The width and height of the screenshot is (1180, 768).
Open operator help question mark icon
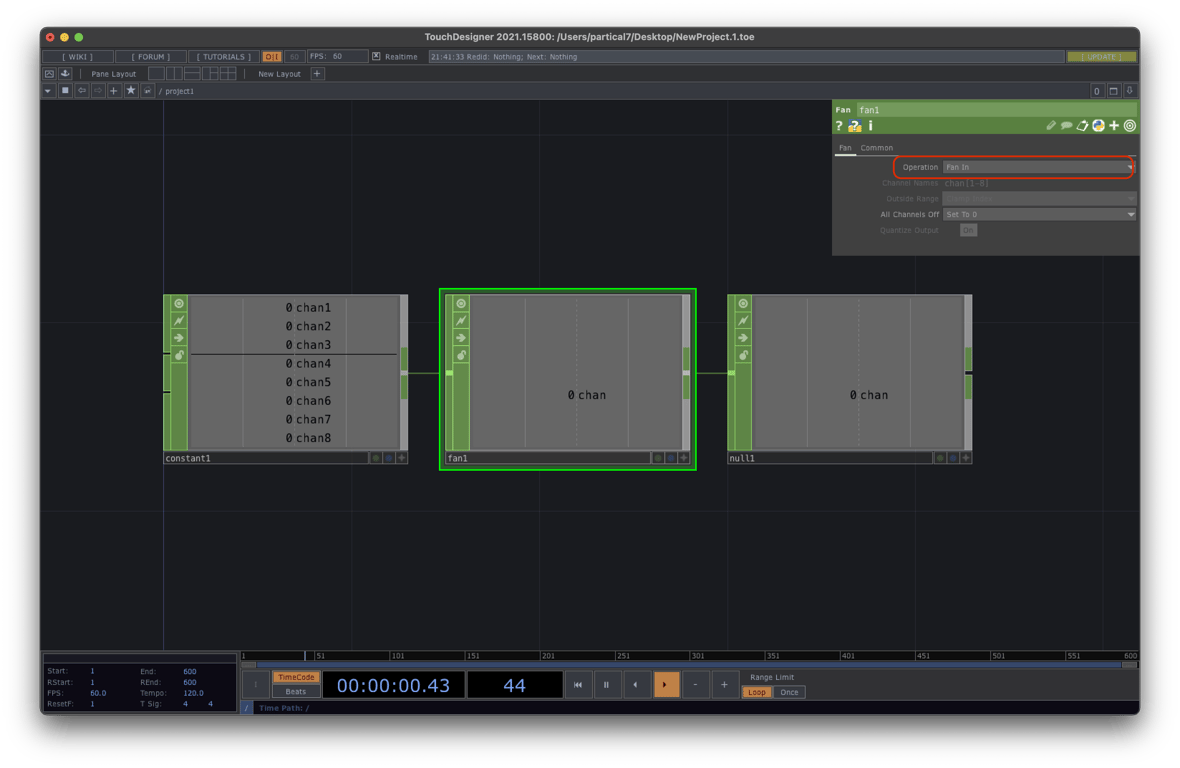click(839, 126)
